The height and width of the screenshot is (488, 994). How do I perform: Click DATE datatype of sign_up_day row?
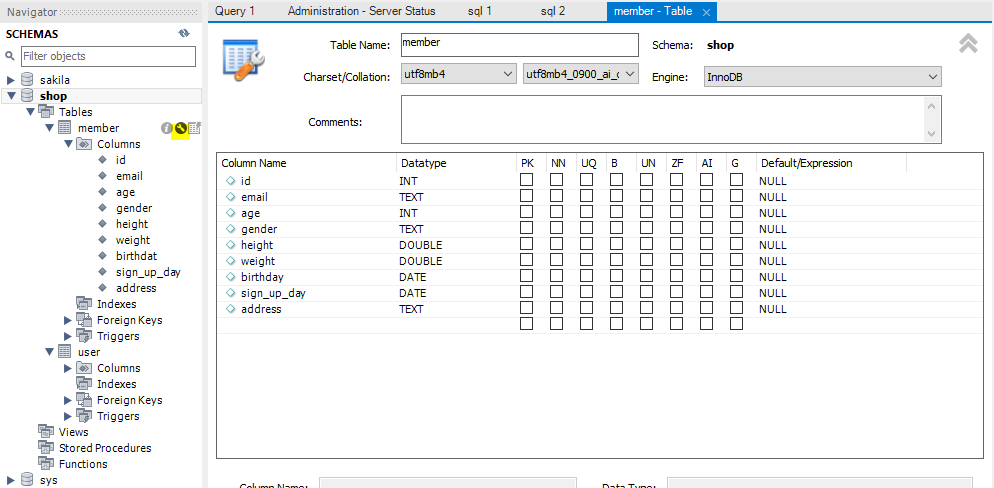pos(413,293)
